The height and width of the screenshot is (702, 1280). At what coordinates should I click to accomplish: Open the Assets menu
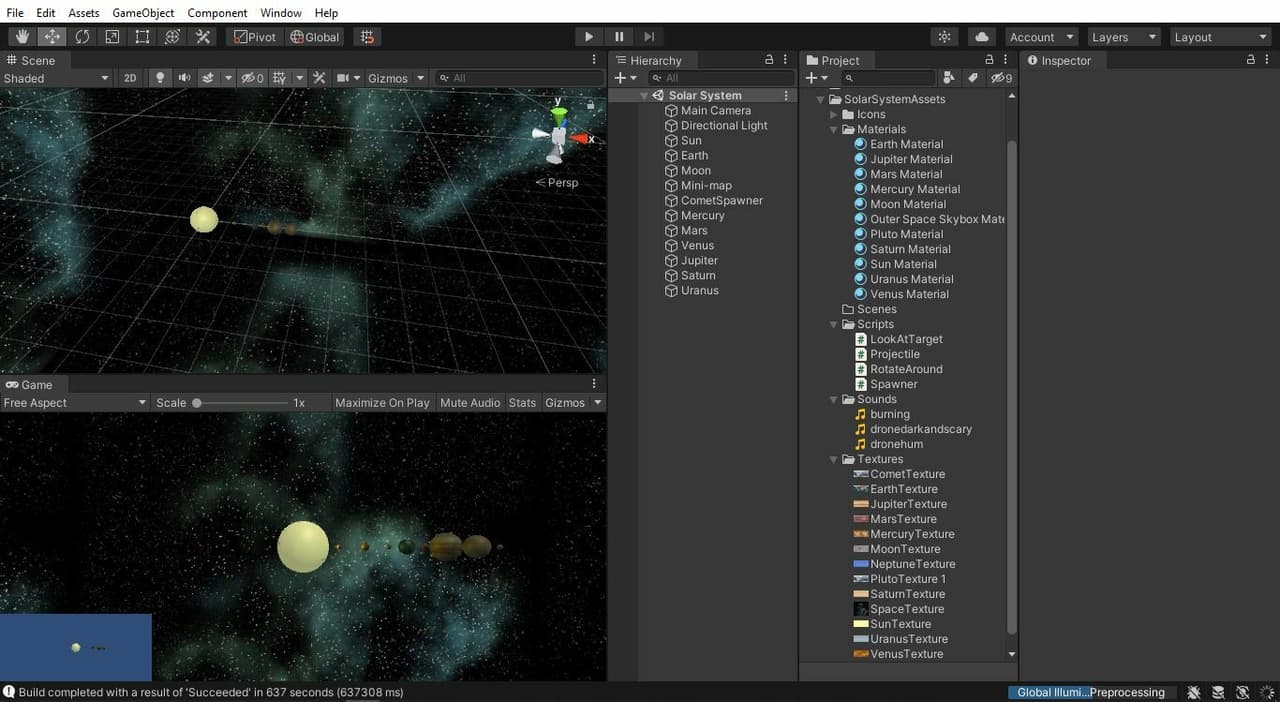pyautogui.click(x=84, y=13)
